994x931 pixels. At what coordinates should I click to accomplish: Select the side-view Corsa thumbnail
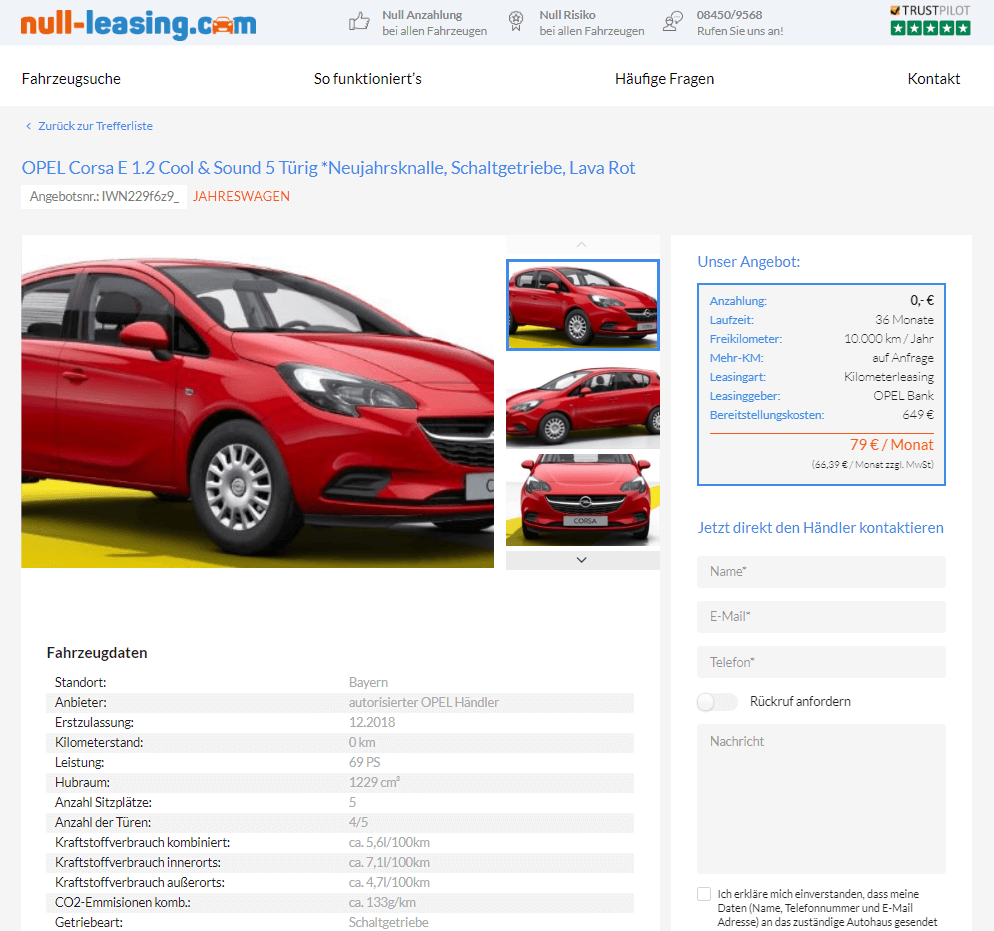(583, 403)
